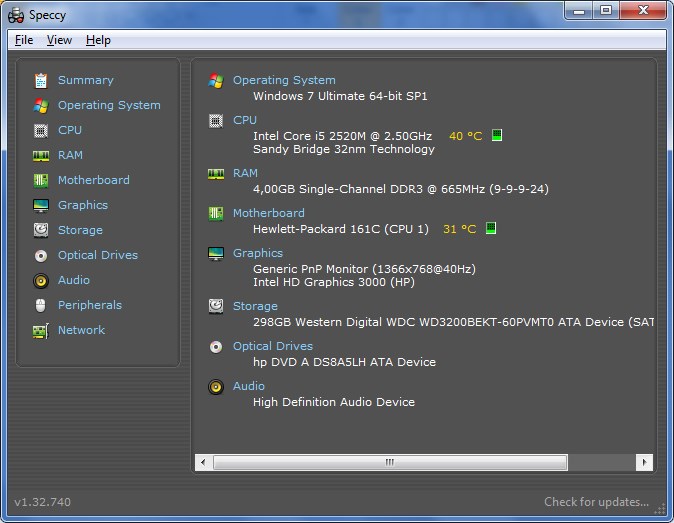Show Audio section from sidebar

pyautogui.click(x=74, y=280)
